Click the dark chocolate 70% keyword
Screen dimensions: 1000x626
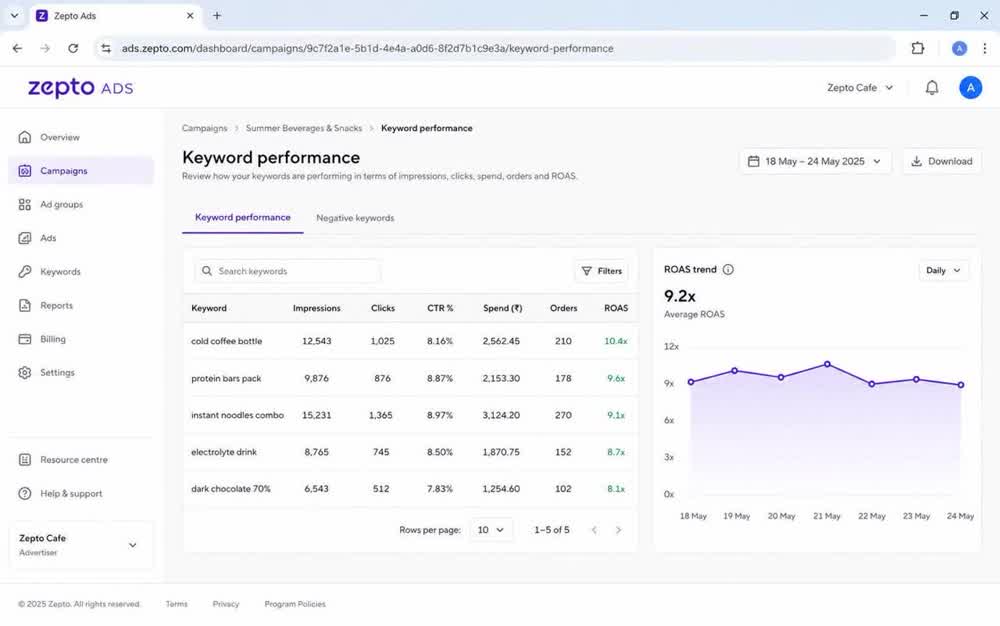[x=231, y=489]
